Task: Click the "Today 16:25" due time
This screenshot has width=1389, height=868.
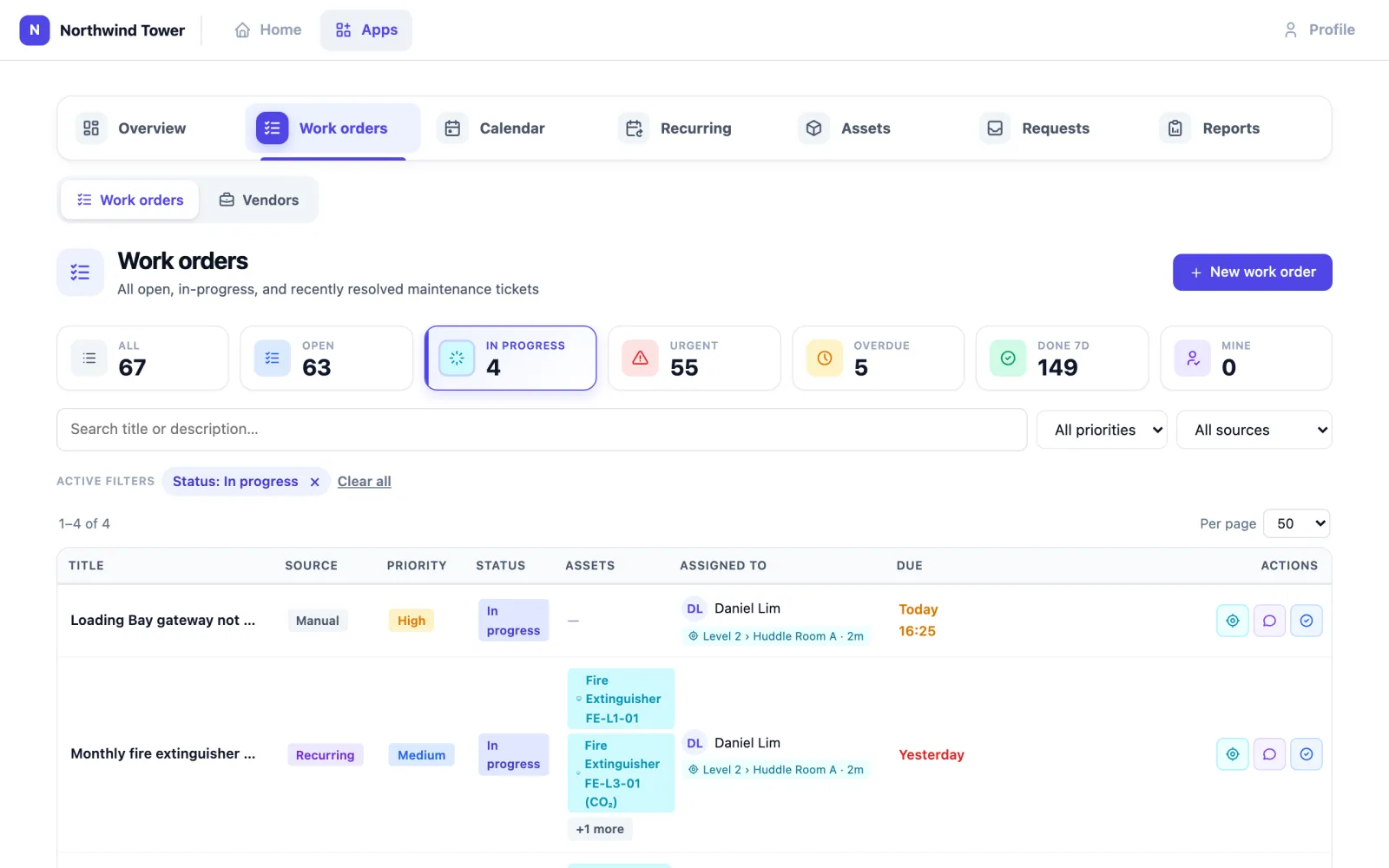Action: coord(918,621)
